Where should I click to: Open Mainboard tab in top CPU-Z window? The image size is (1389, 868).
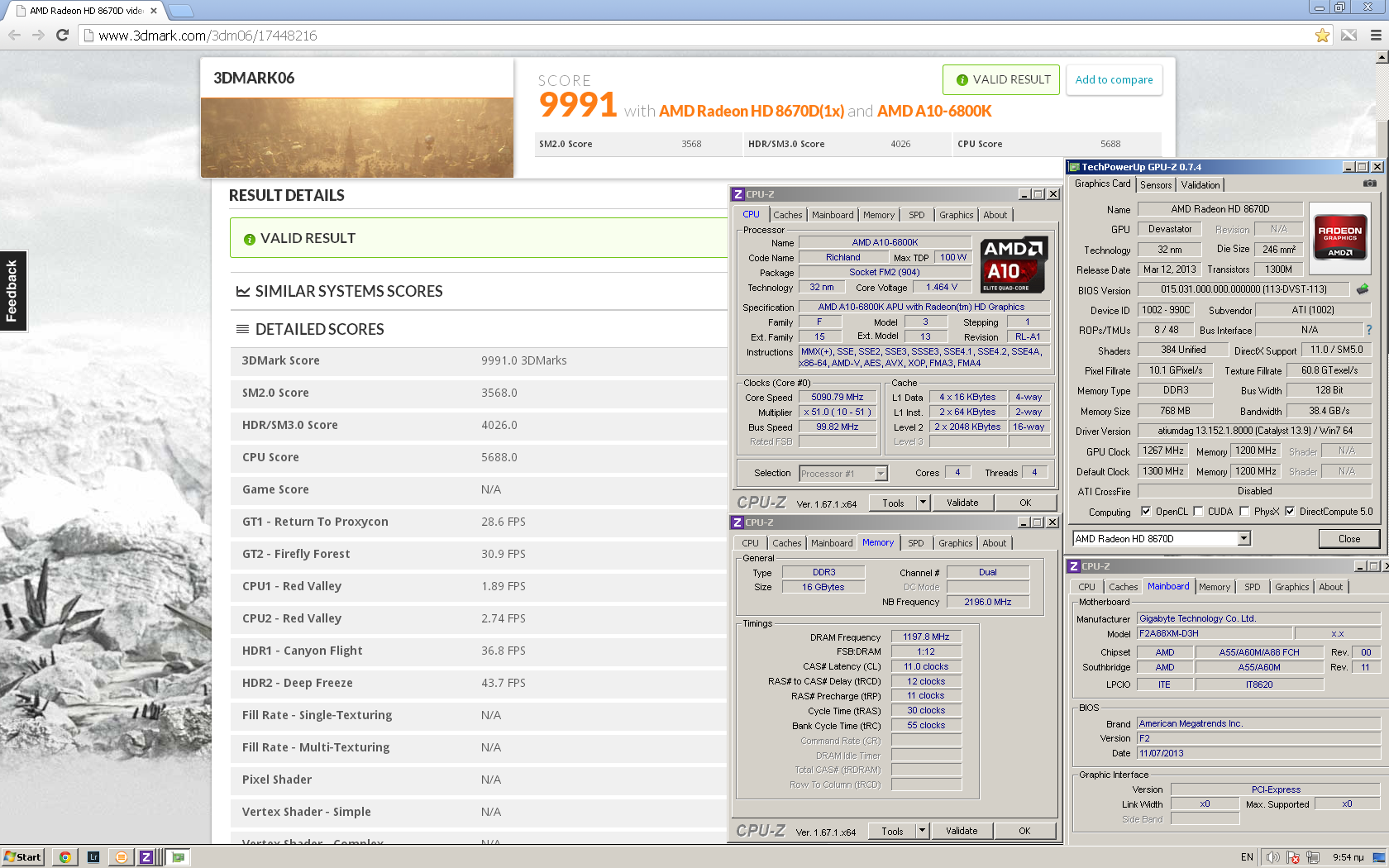coord(833,215)
